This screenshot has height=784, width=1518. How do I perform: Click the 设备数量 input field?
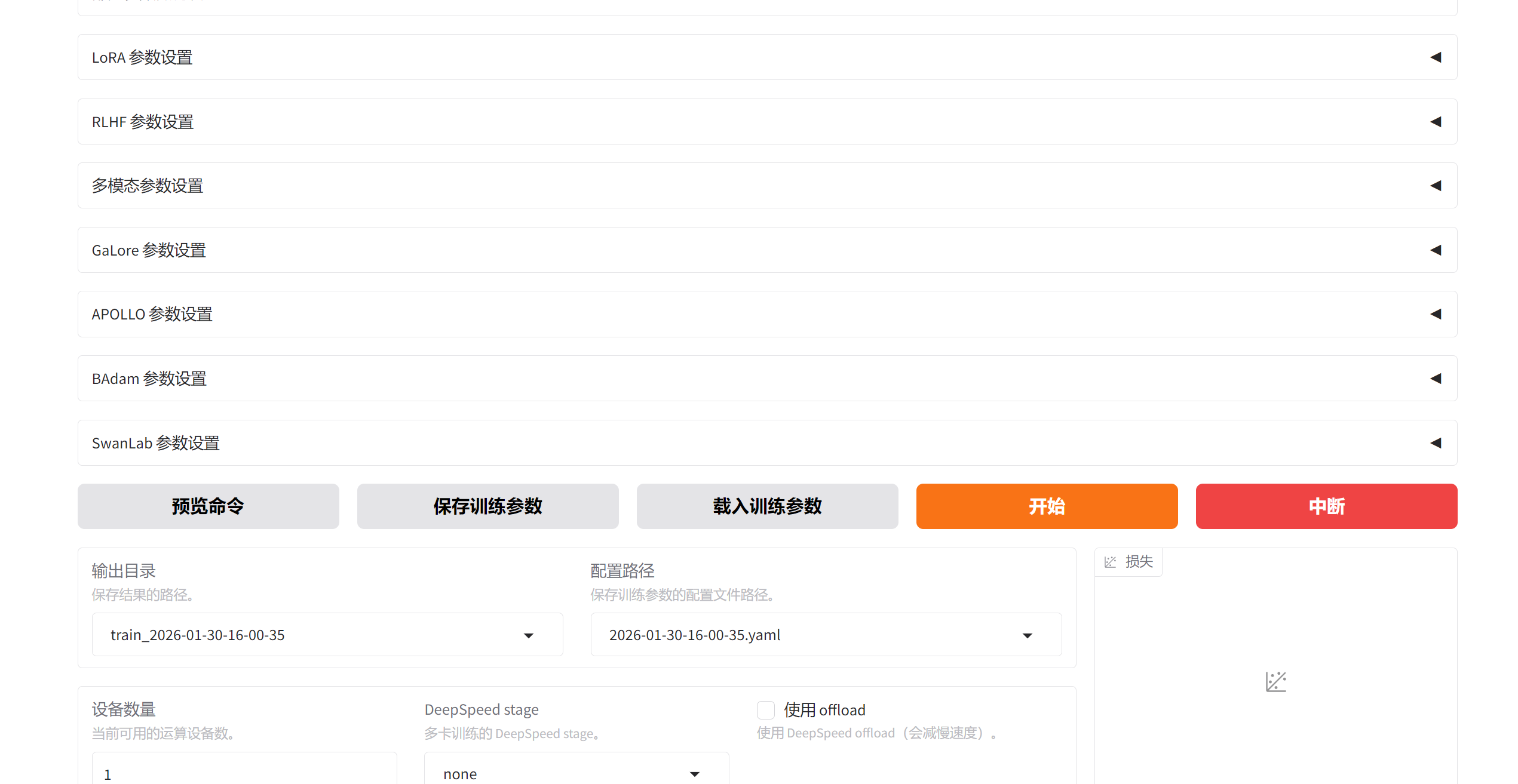(x=244, y=773)
